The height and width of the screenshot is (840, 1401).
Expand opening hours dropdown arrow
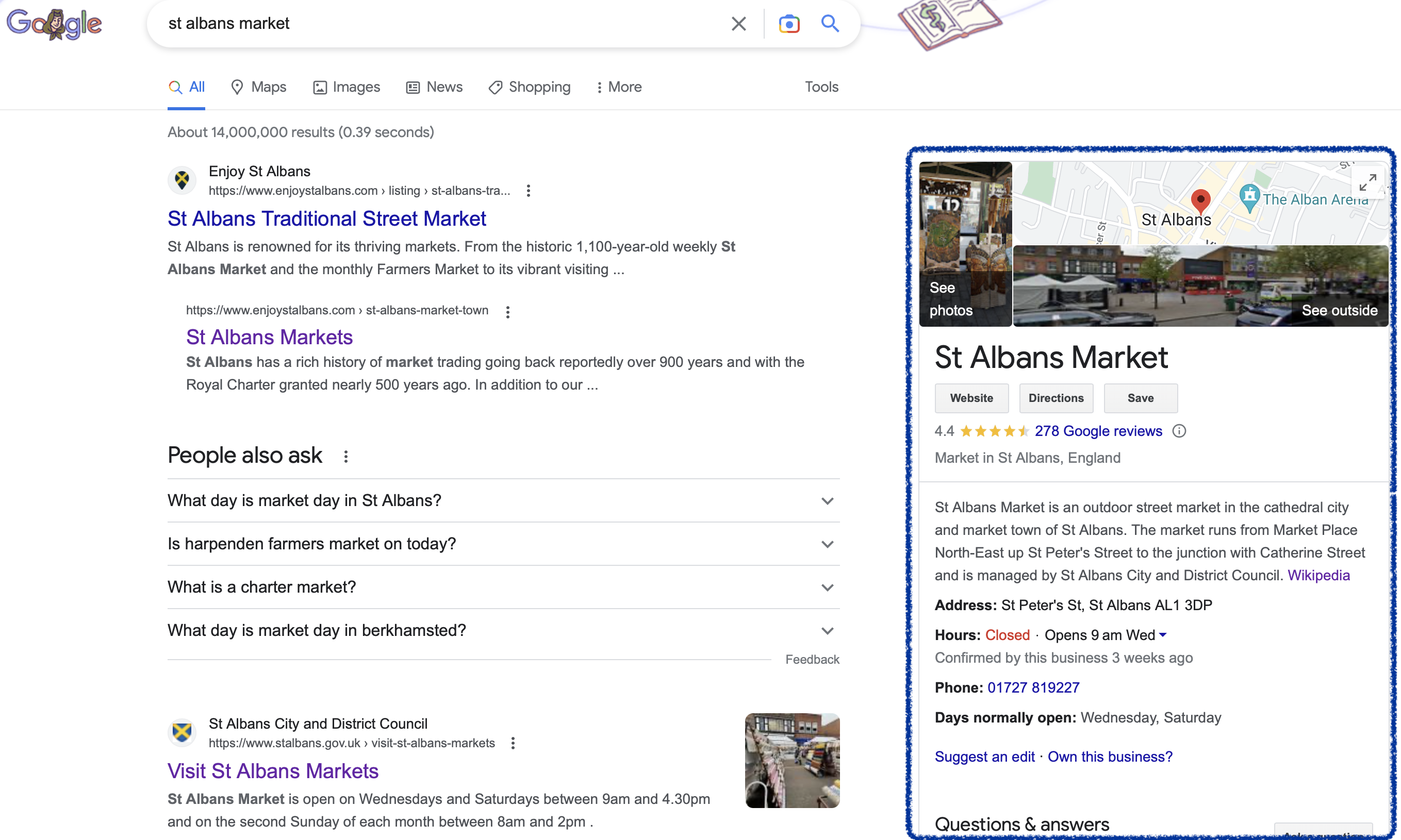pos(1163,635)
